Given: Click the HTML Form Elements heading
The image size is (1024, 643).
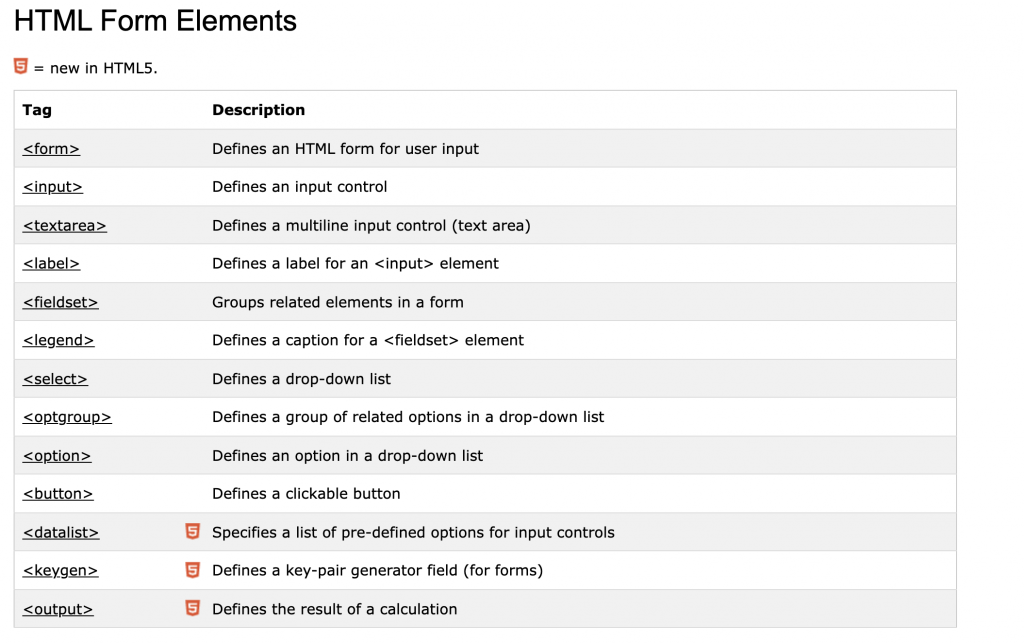Looking at the screenshot, I should tap(155, 21).
